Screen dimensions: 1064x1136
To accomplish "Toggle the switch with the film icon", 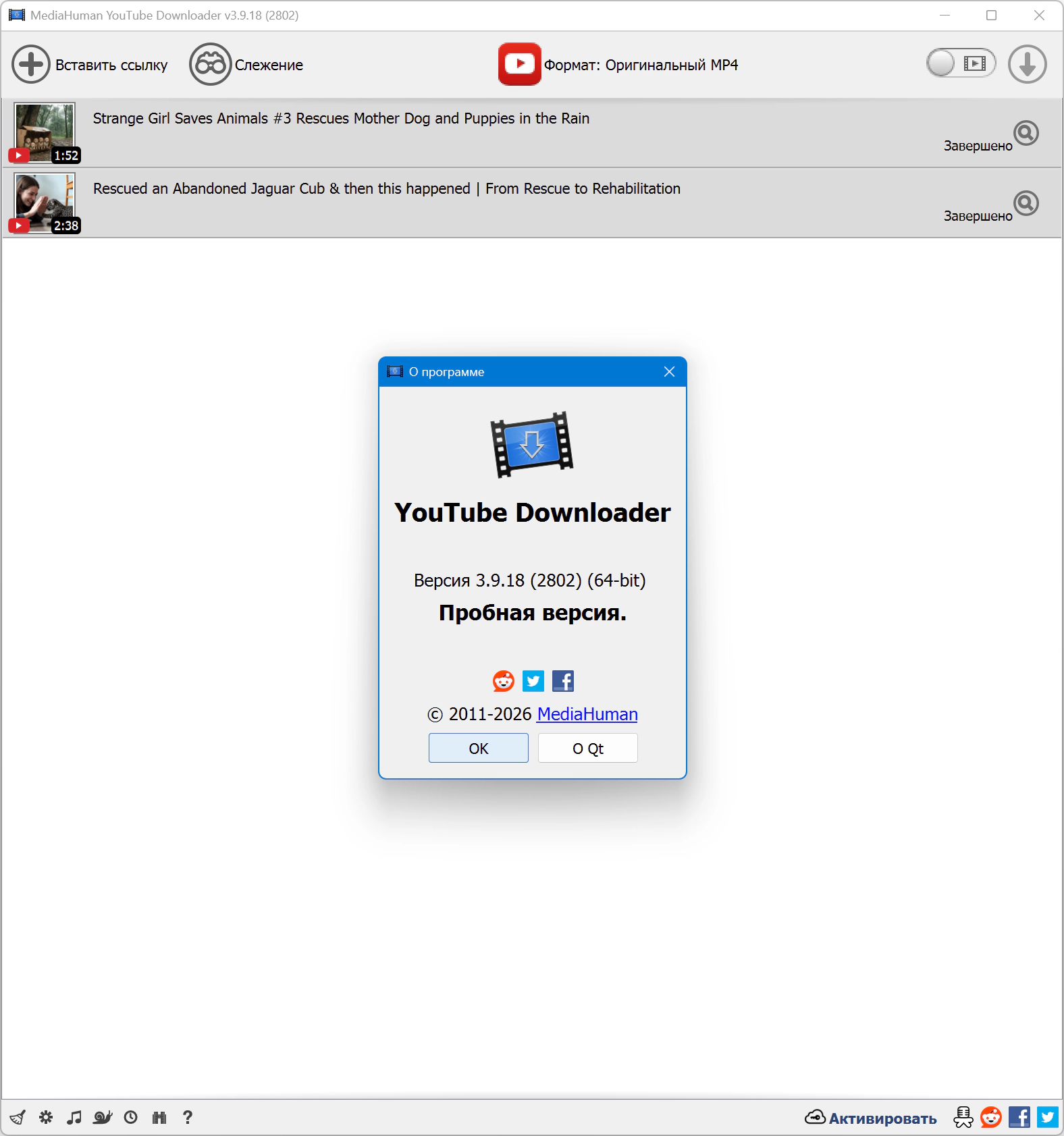I will point(961,63).
